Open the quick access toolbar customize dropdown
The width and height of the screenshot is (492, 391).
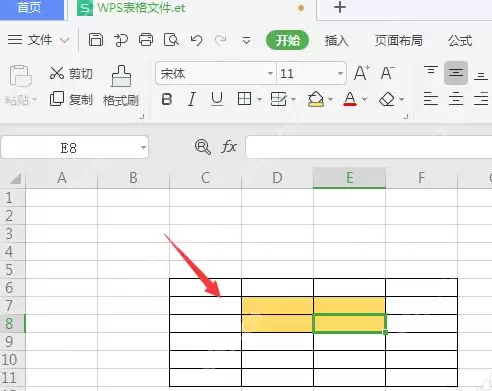(246, 41)
